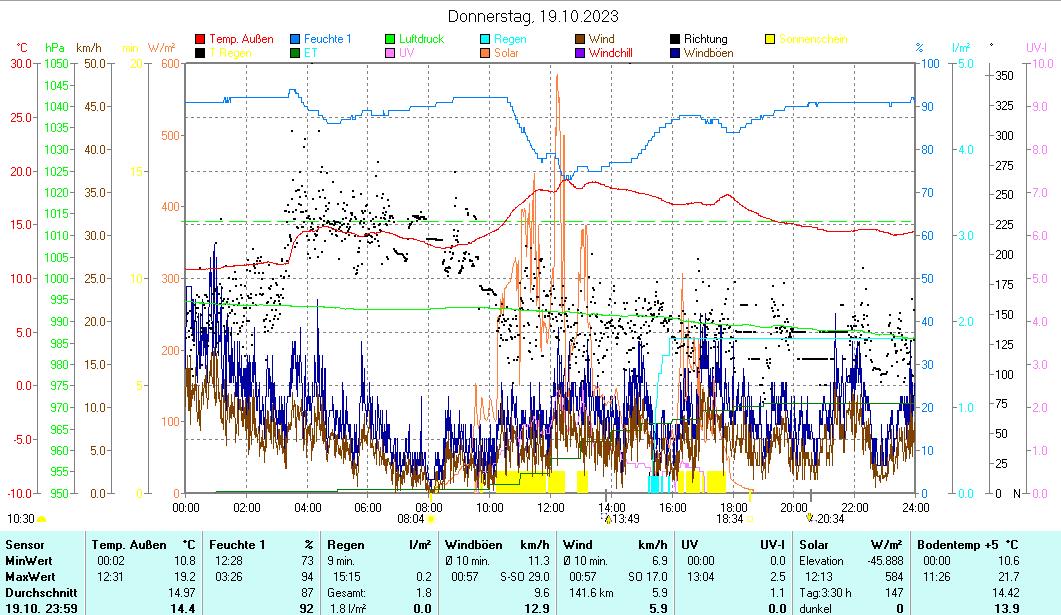Click the red Temp. Außen legend swatch
This screenshot has height=615, width=1061.
200,39
